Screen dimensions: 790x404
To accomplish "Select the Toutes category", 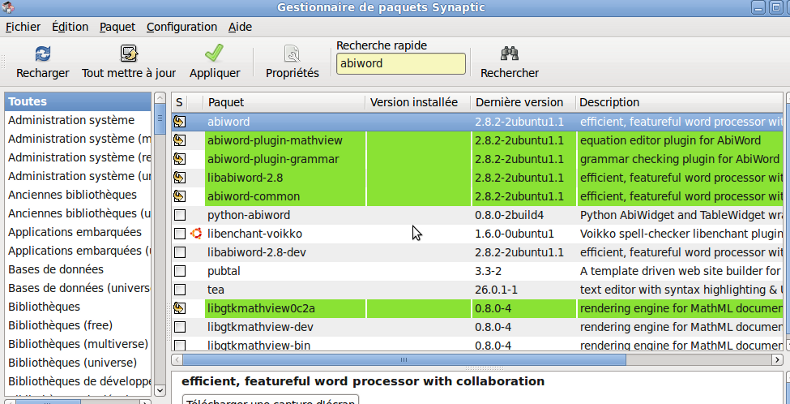I will pyautogui.click(x=78, y=102).
